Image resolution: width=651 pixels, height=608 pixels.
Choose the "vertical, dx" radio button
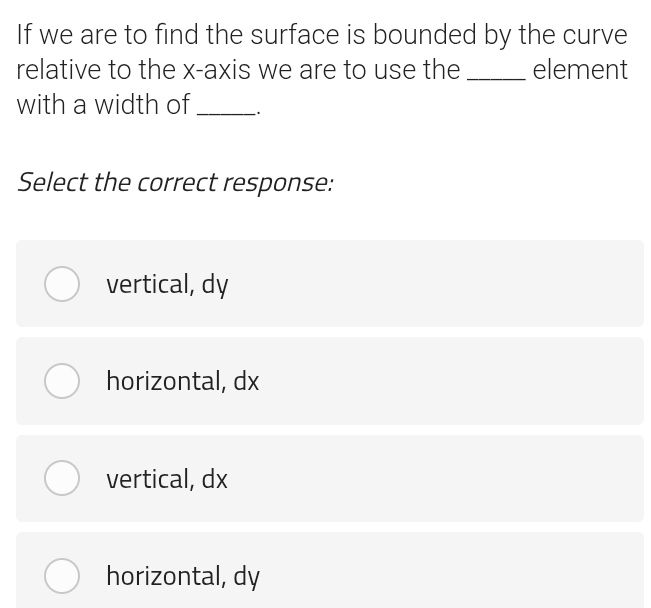(x=62, y=478)
